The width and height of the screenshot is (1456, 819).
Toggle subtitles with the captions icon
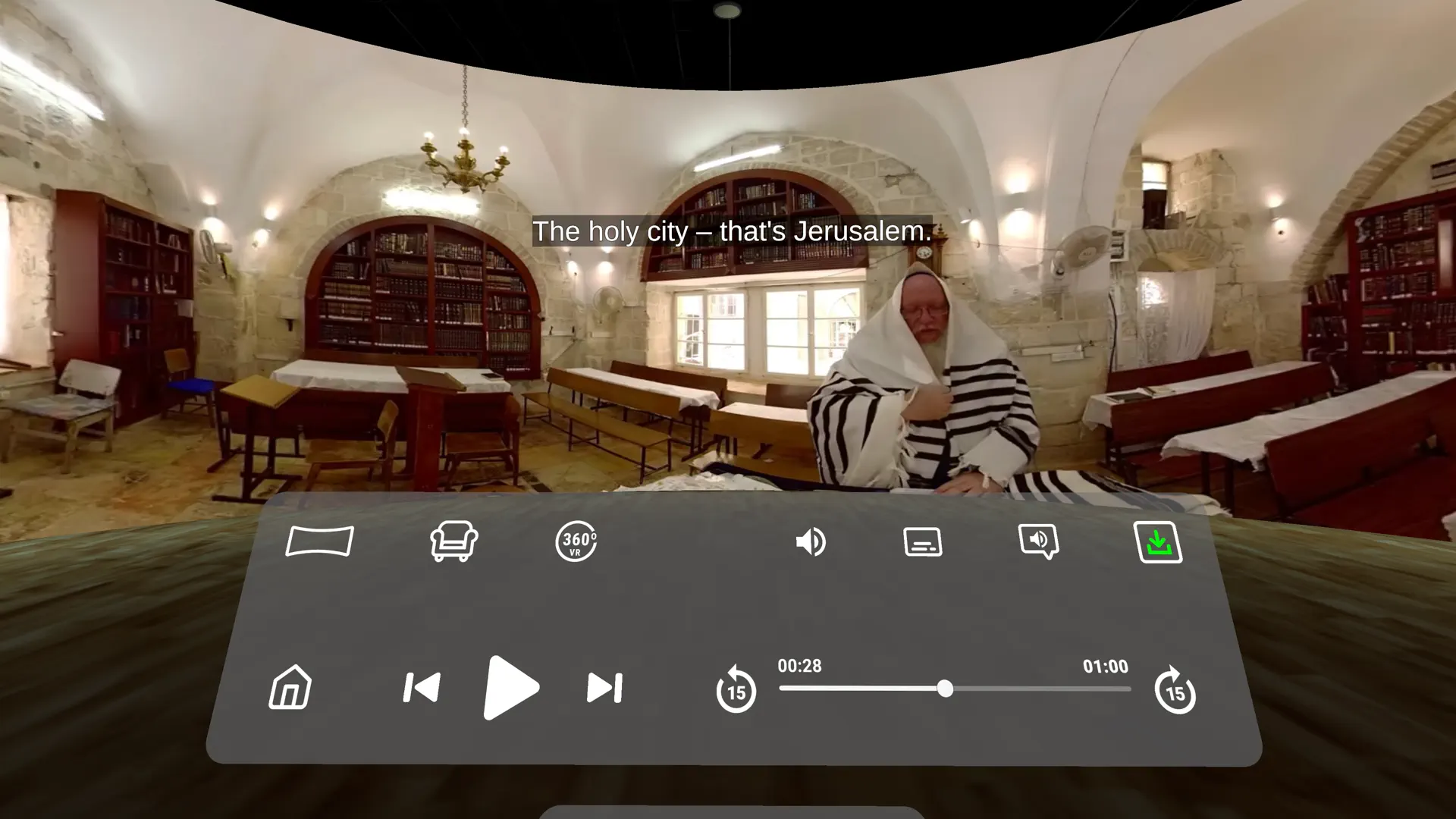click(923, 542)
